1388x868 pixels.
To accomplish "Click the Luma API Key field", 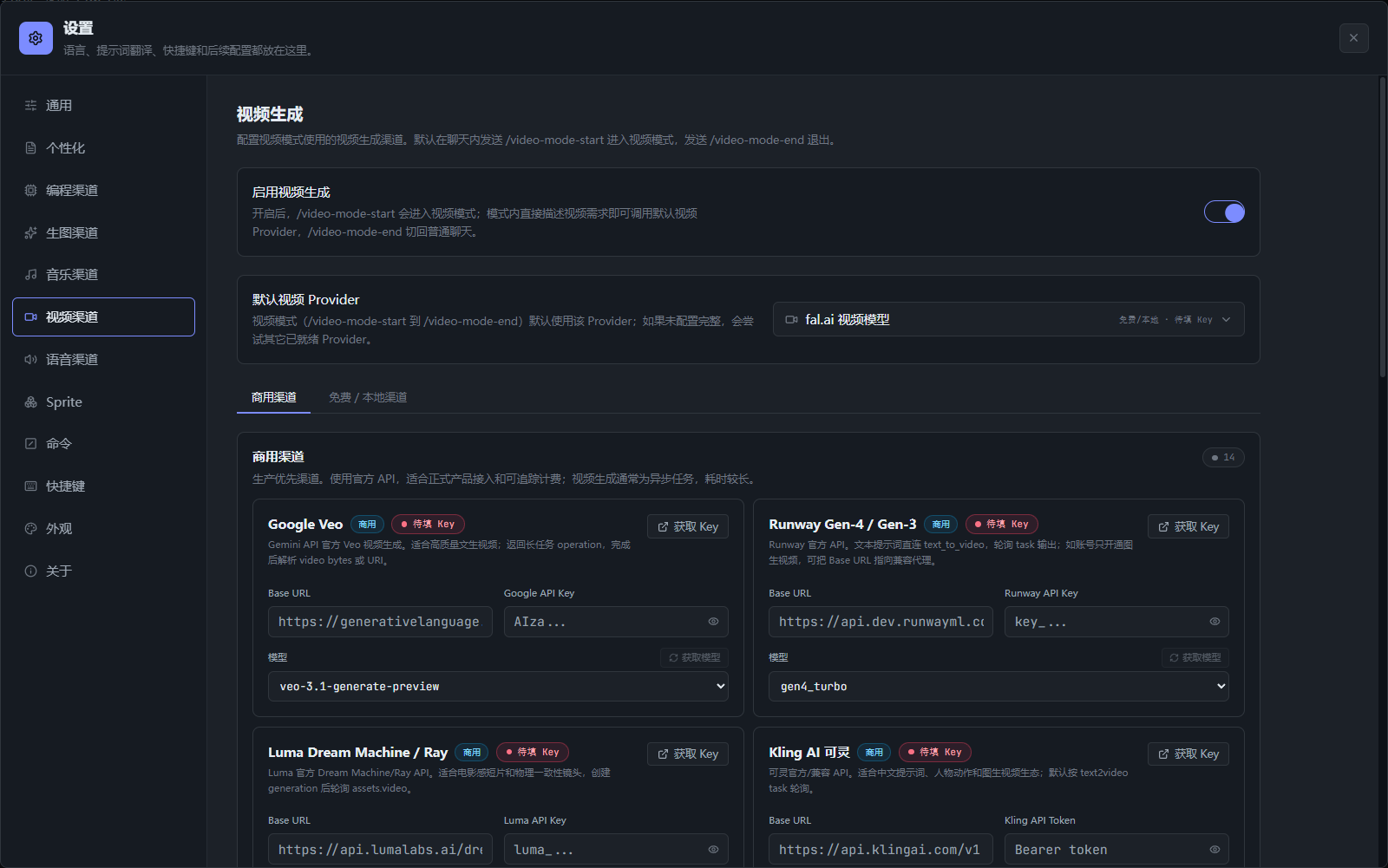I will 616,850.
